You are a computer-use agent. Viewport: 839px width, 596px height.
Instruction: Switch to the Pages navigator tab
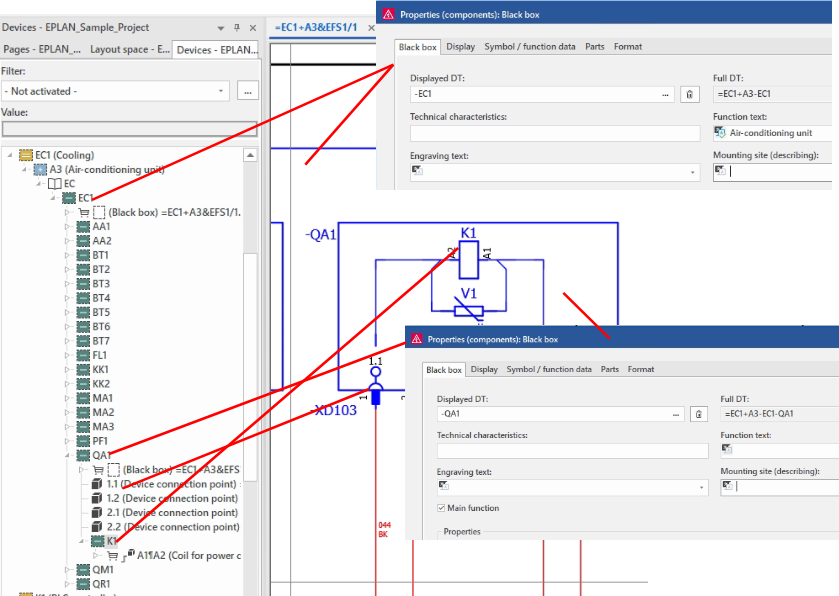(42, 49)
